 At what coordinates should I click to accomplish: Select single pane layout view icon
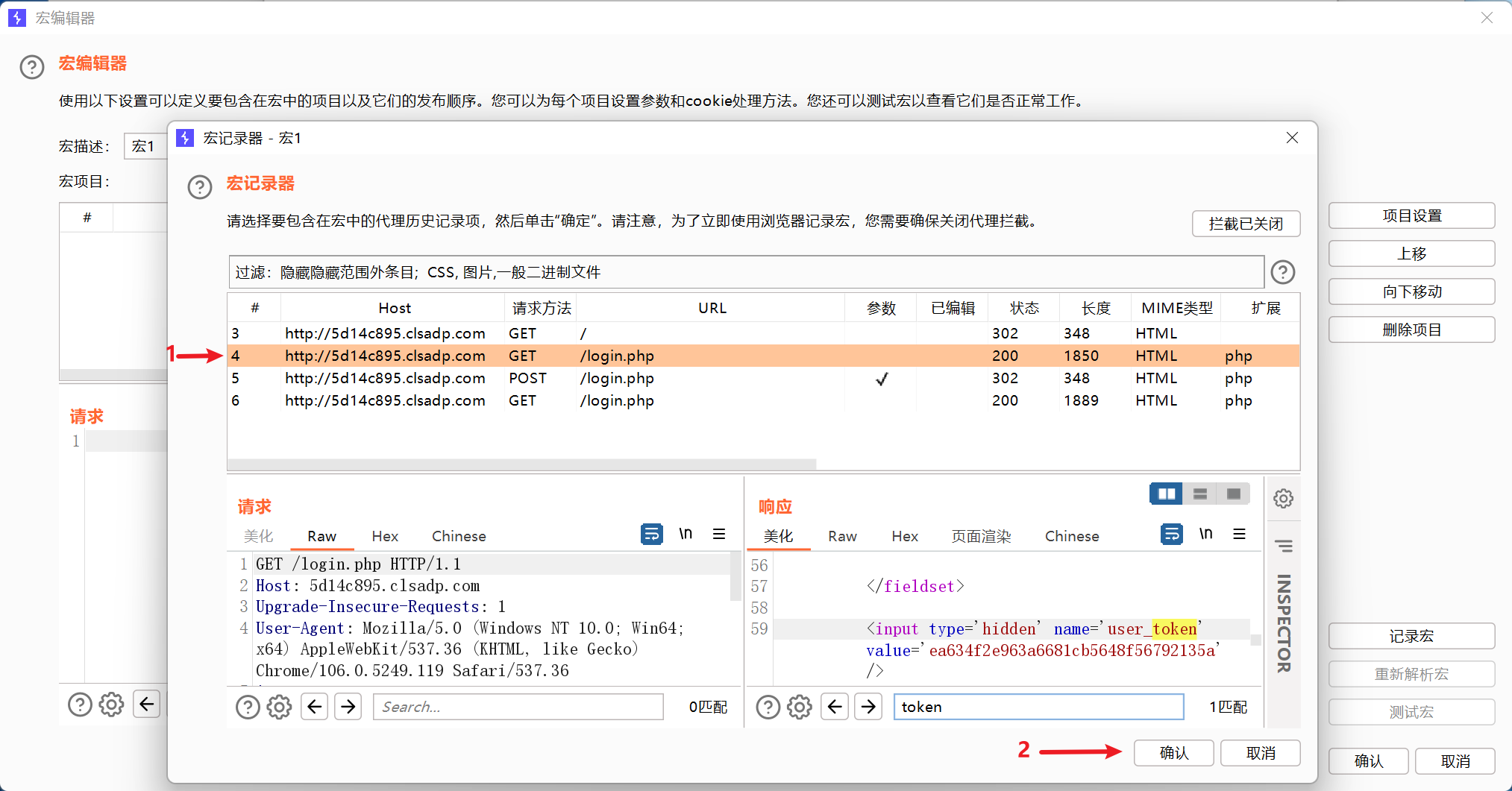[1234, 494]
